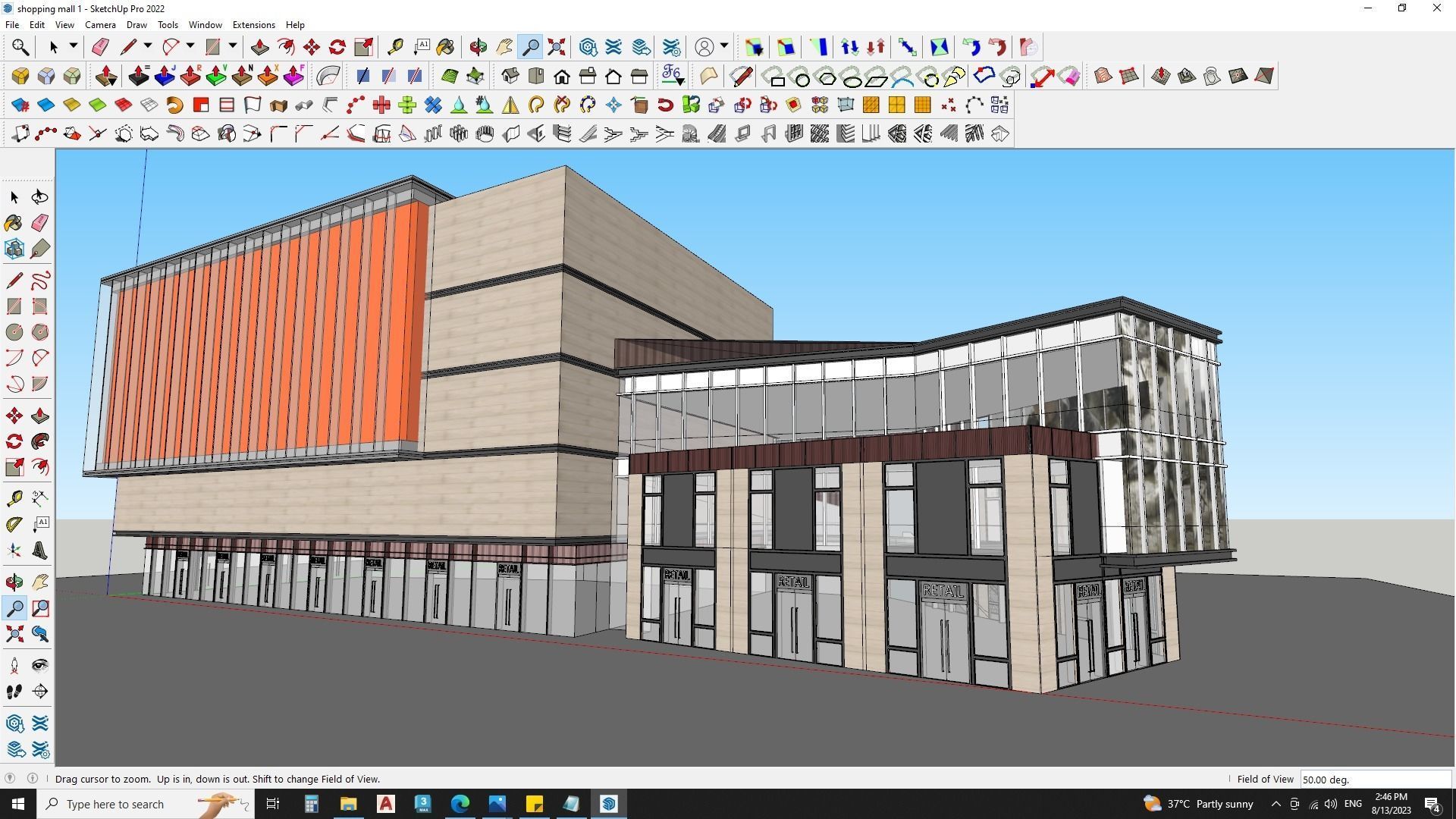Open 3D Warehouse in top toolbar
1456x819 pixels.
(588, 47)
